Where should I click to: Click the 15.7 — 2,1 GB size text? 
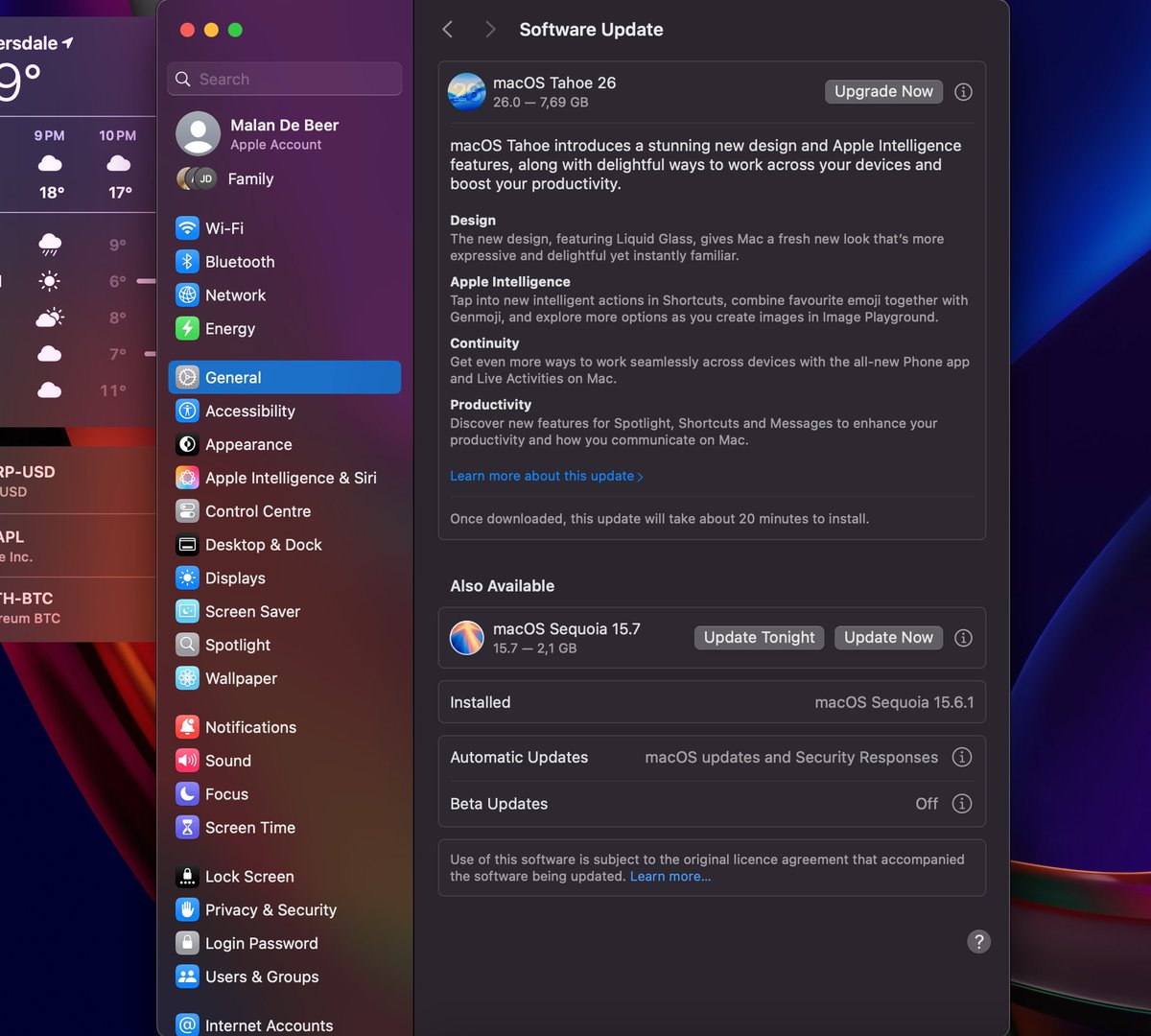535,648
